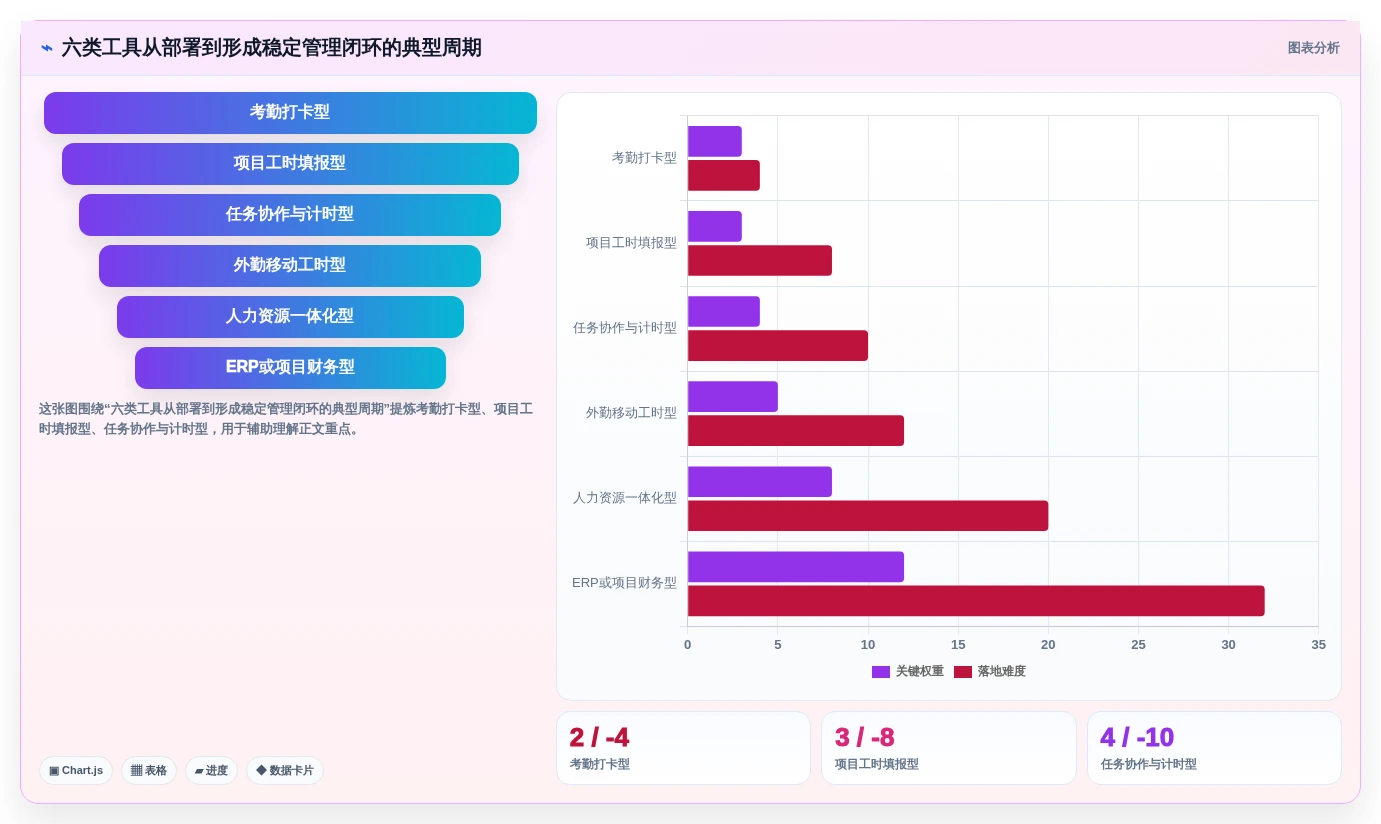Click the purple bar for 人力资源一体化型
The height and width of the screenshot is (824, 1381).
tap(760, 482)
